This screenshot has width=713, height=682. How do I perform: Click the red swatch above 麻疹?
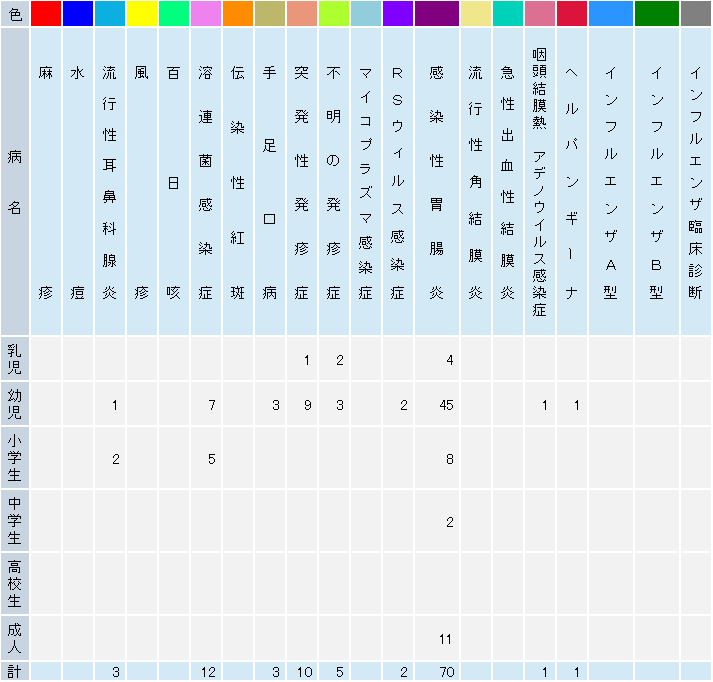click(x=46, y=14)
